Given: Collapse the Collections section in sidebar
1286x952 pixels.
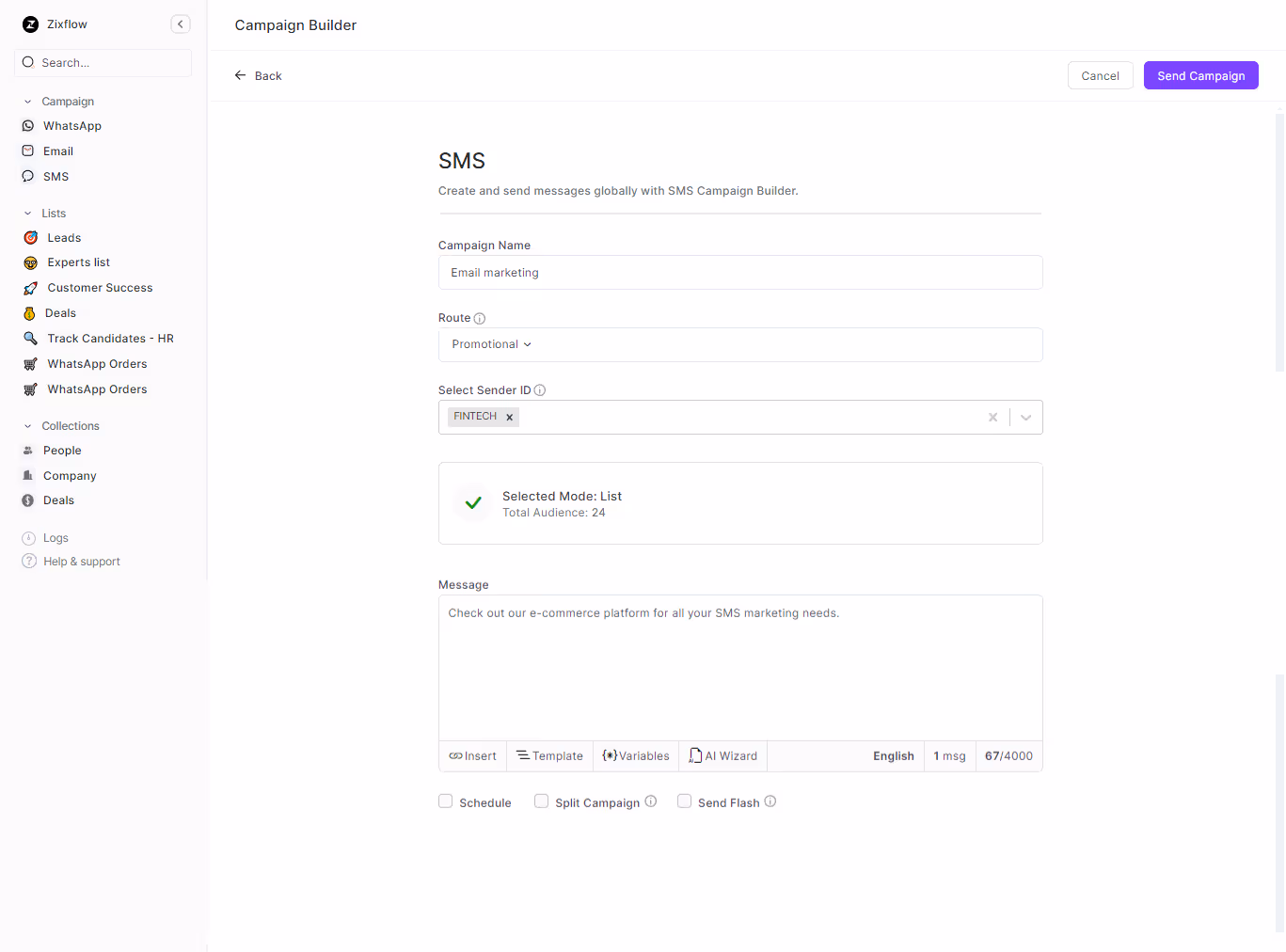Looking at the screenshot, I should (28, 426).
